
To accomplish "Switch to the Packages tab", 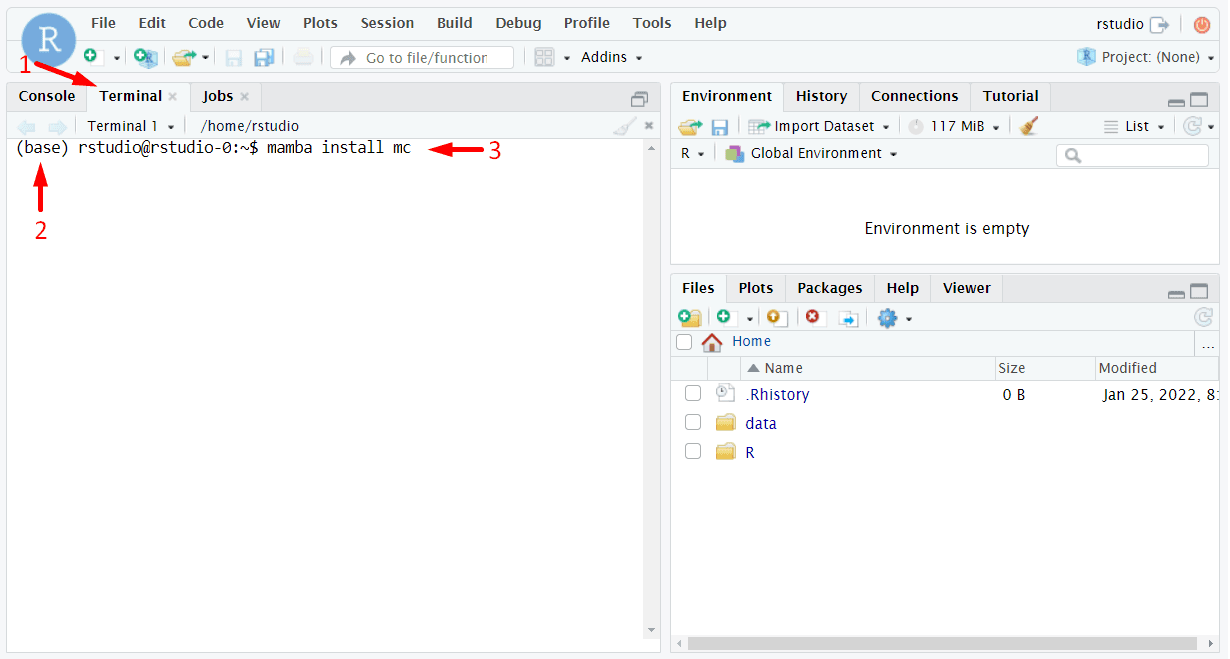I will point(829,288).
